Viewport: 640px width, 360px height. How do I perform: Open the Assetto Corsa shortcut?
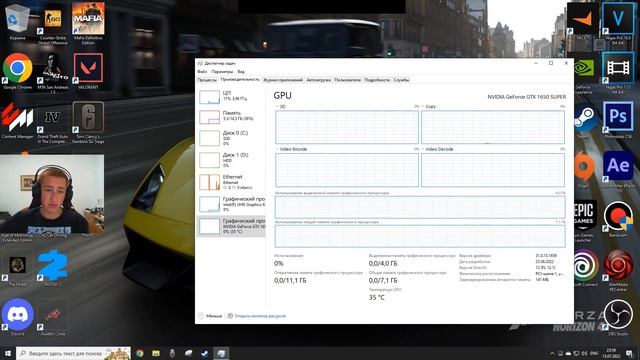point(53,318)
